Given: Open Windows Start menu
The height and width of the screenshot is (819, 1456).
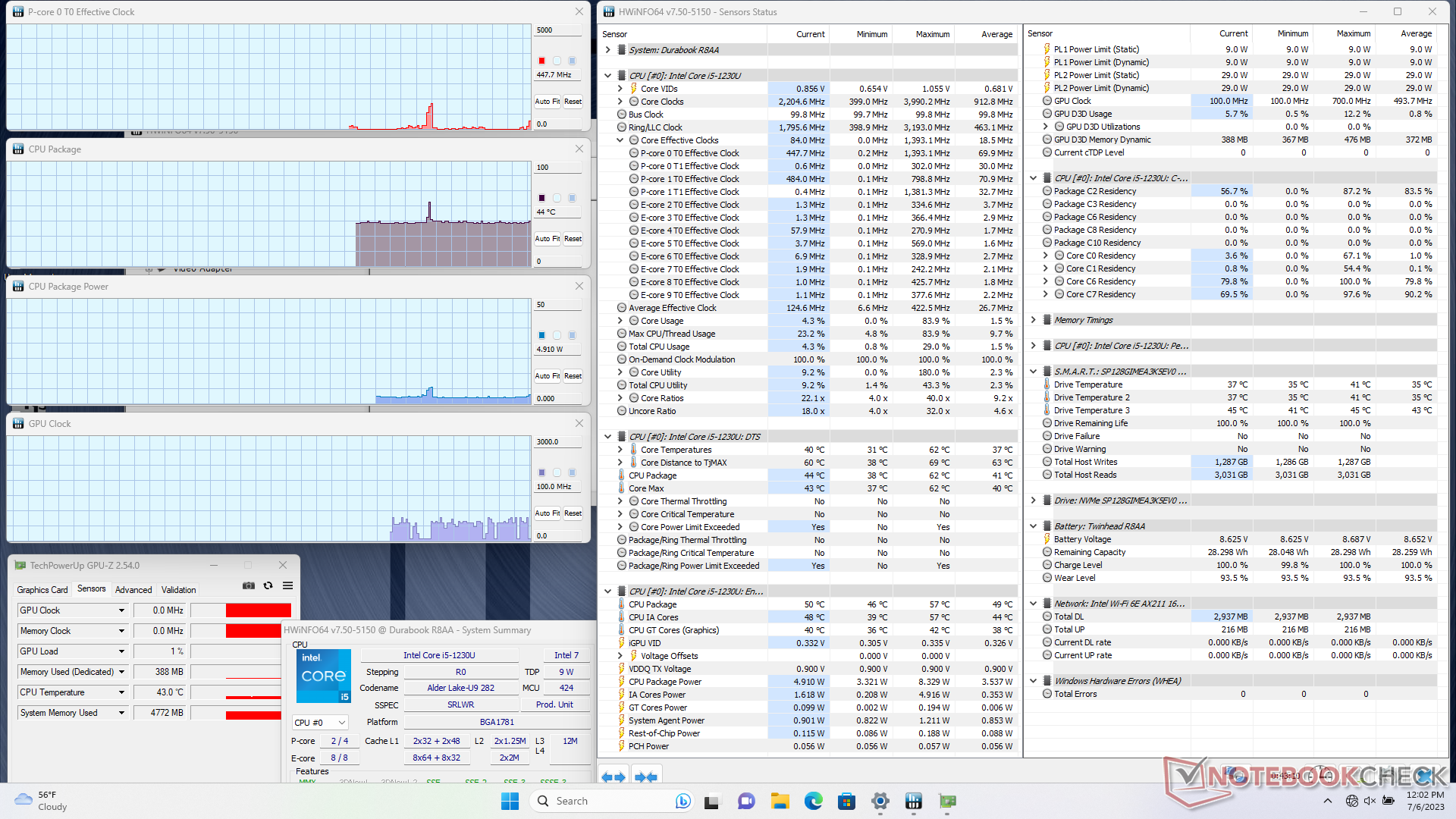Looking at the screenshot, I should [510, 801].
